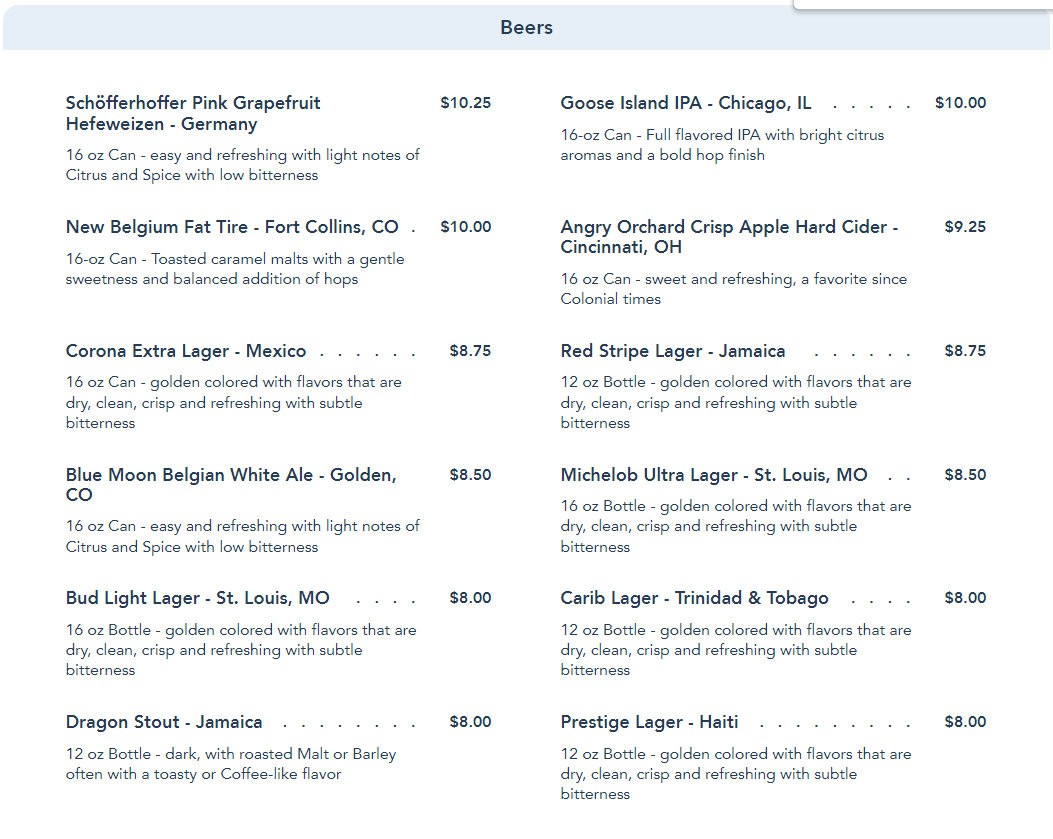Click Goose Island IPA menu item name
The width and height of the screenshot is (1053, 839).
coord(686,103)
